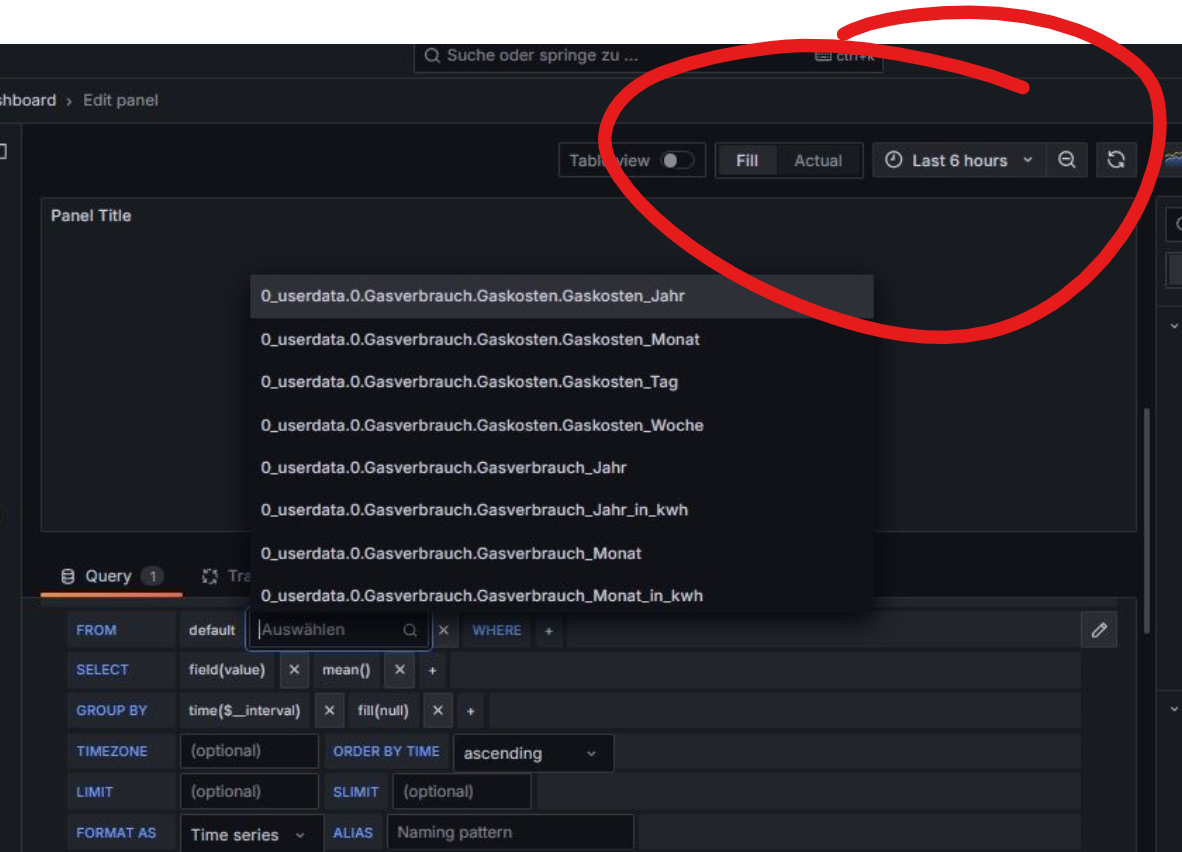Click the search icon in the top search bar
The height and width of the screenshot is (852, 1182).
tap(432, 56)
